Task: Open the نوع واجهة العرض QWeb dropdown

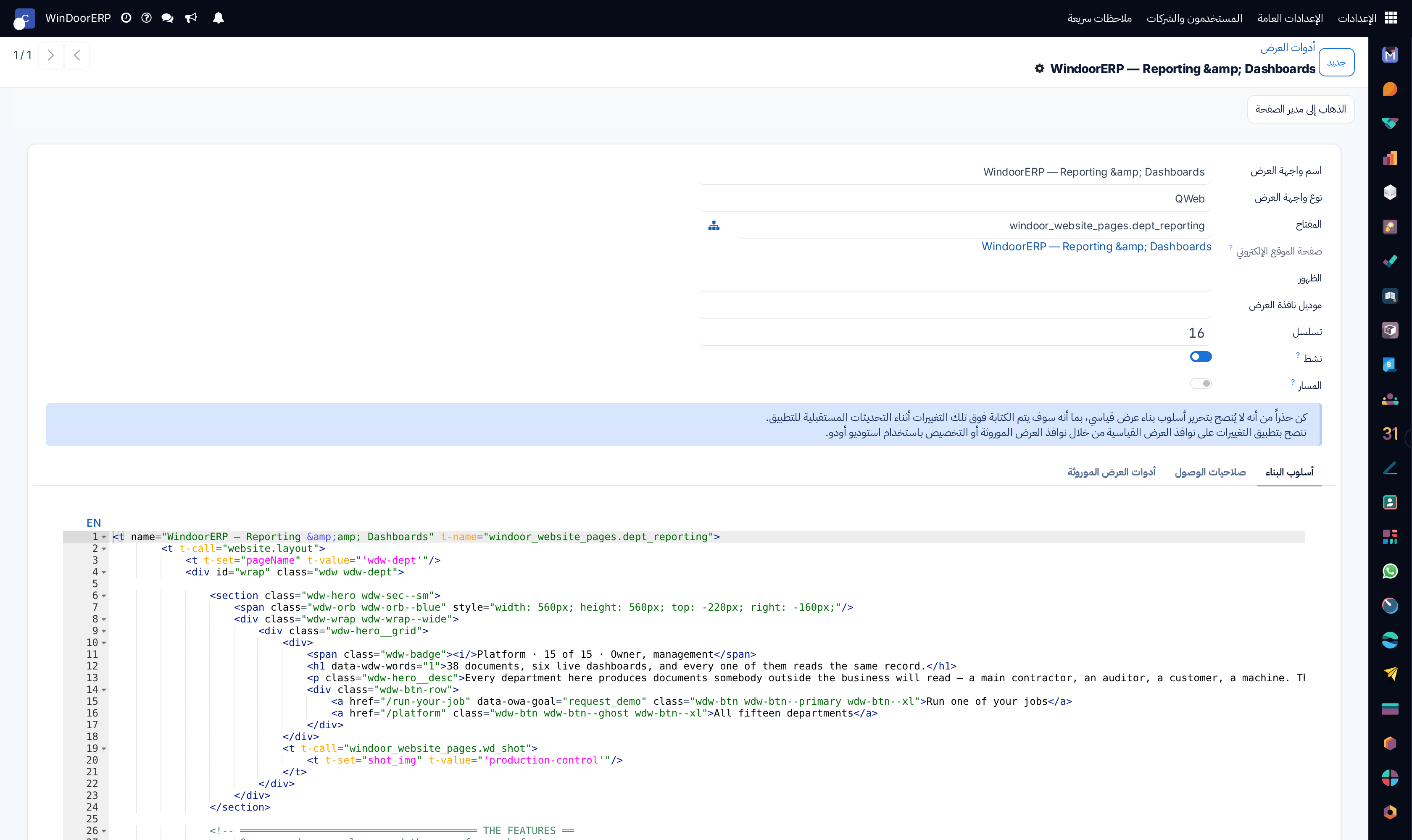Action: coord(954,199)
